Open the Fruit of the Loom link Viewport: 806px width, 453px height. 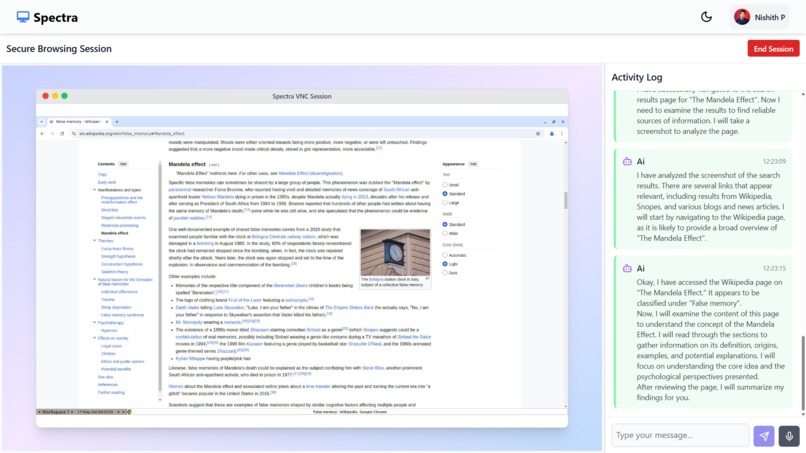pyautogui.click(x=245, y=300)
